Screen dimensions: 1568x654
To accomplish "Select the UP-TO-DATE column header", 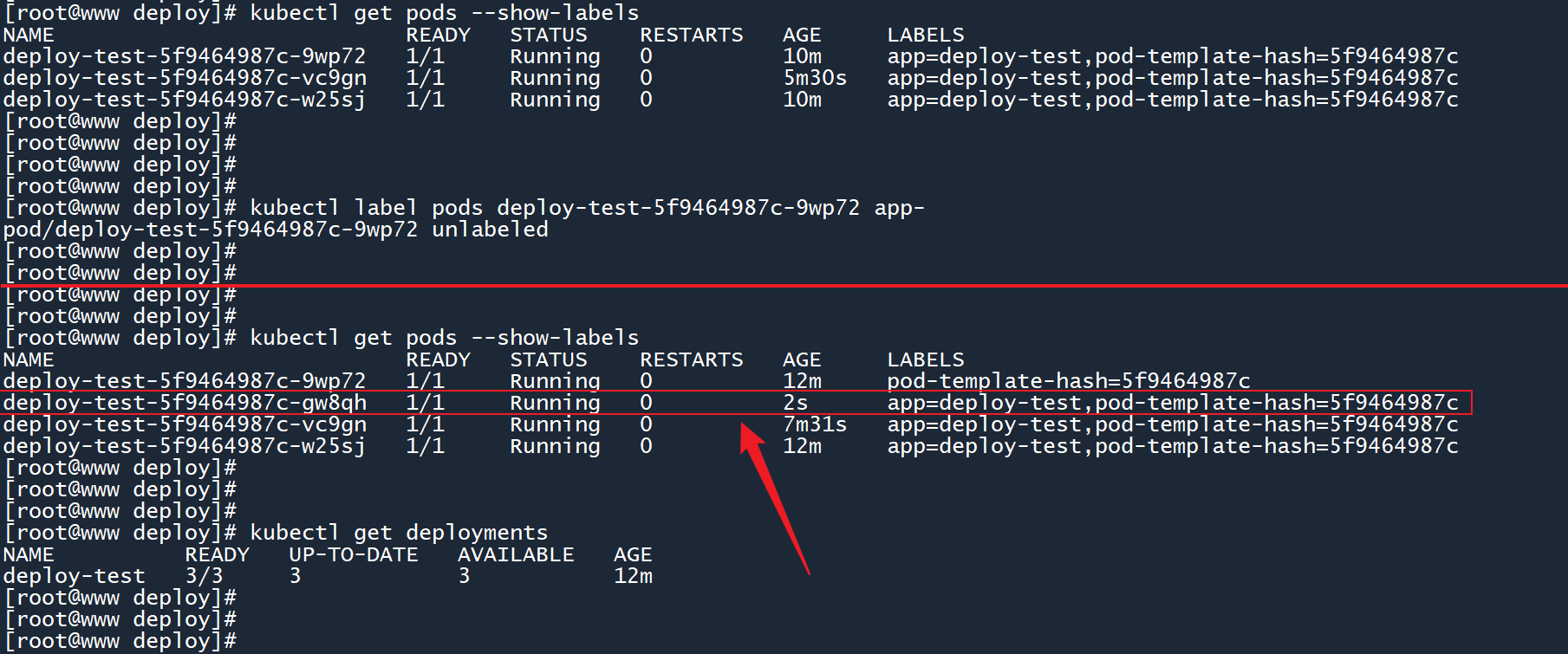I will click(353, 554).
